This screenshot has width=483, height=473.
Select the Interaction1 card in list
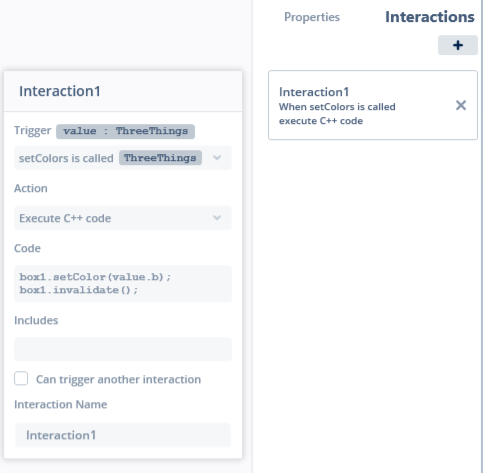click(373, 105)
